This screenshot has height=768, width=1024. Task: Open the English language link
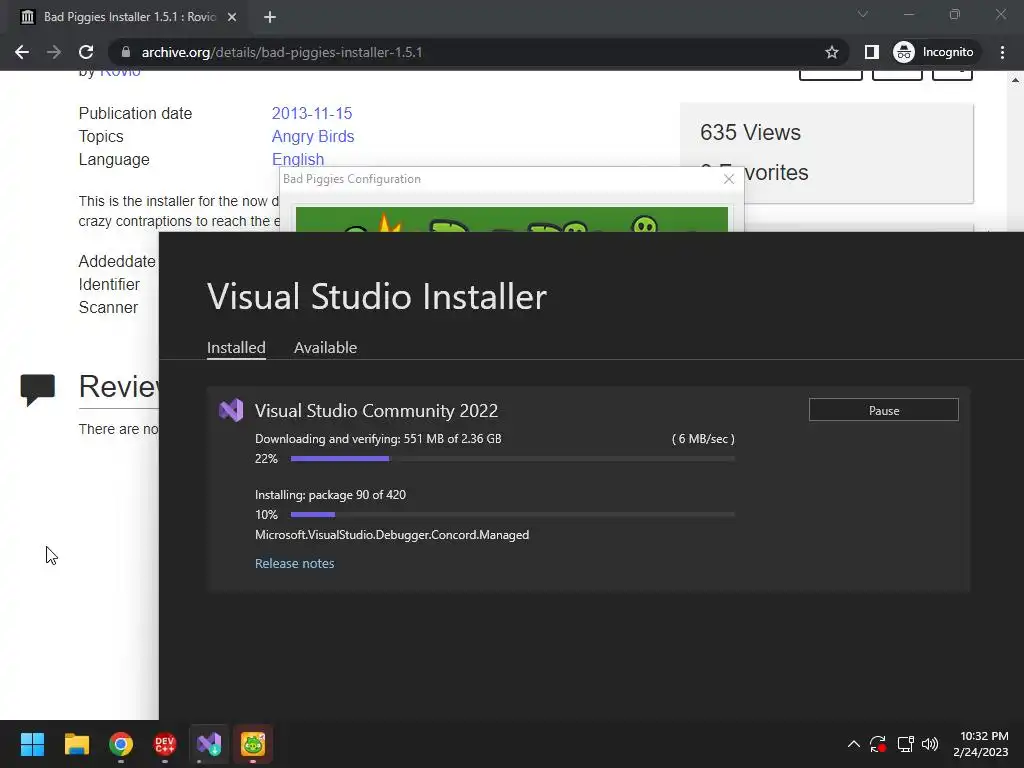click(x=298, y=159)
